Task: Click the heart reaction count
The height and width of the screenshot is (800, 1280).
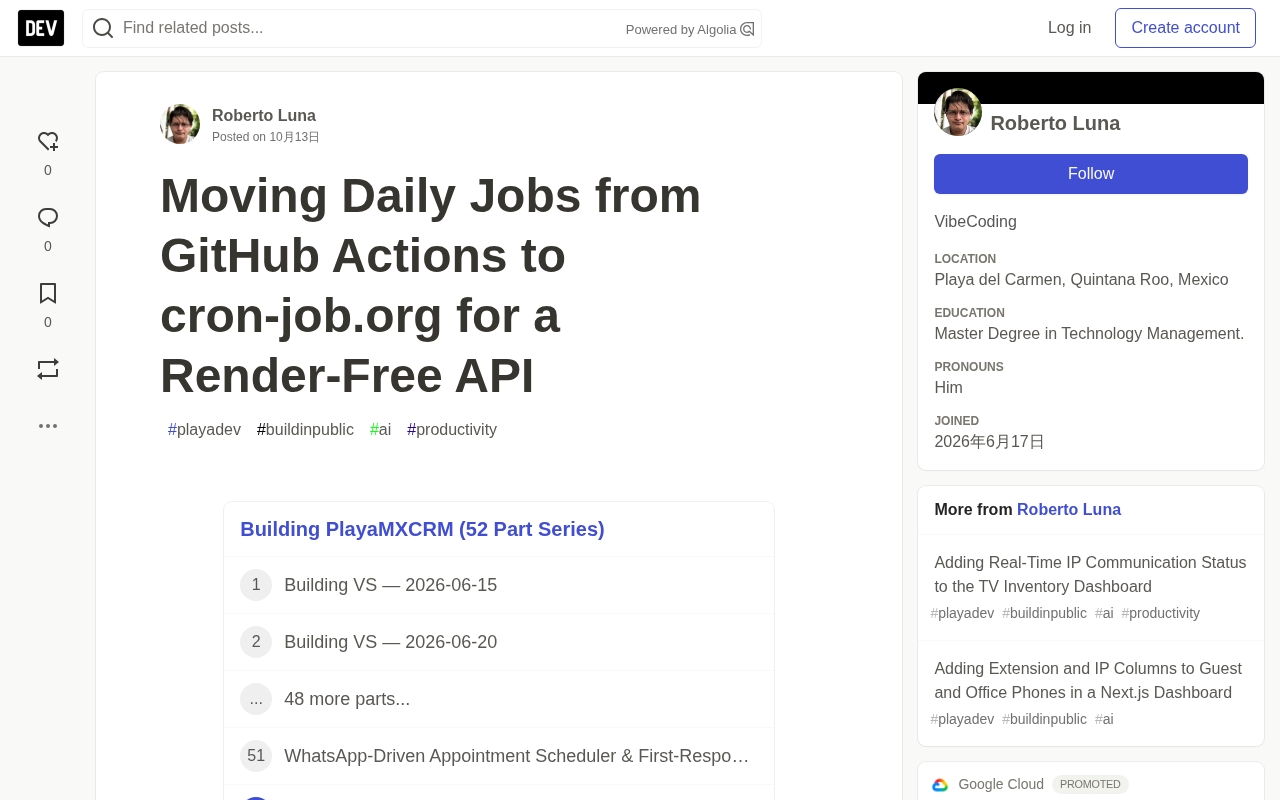Action: 48,170
